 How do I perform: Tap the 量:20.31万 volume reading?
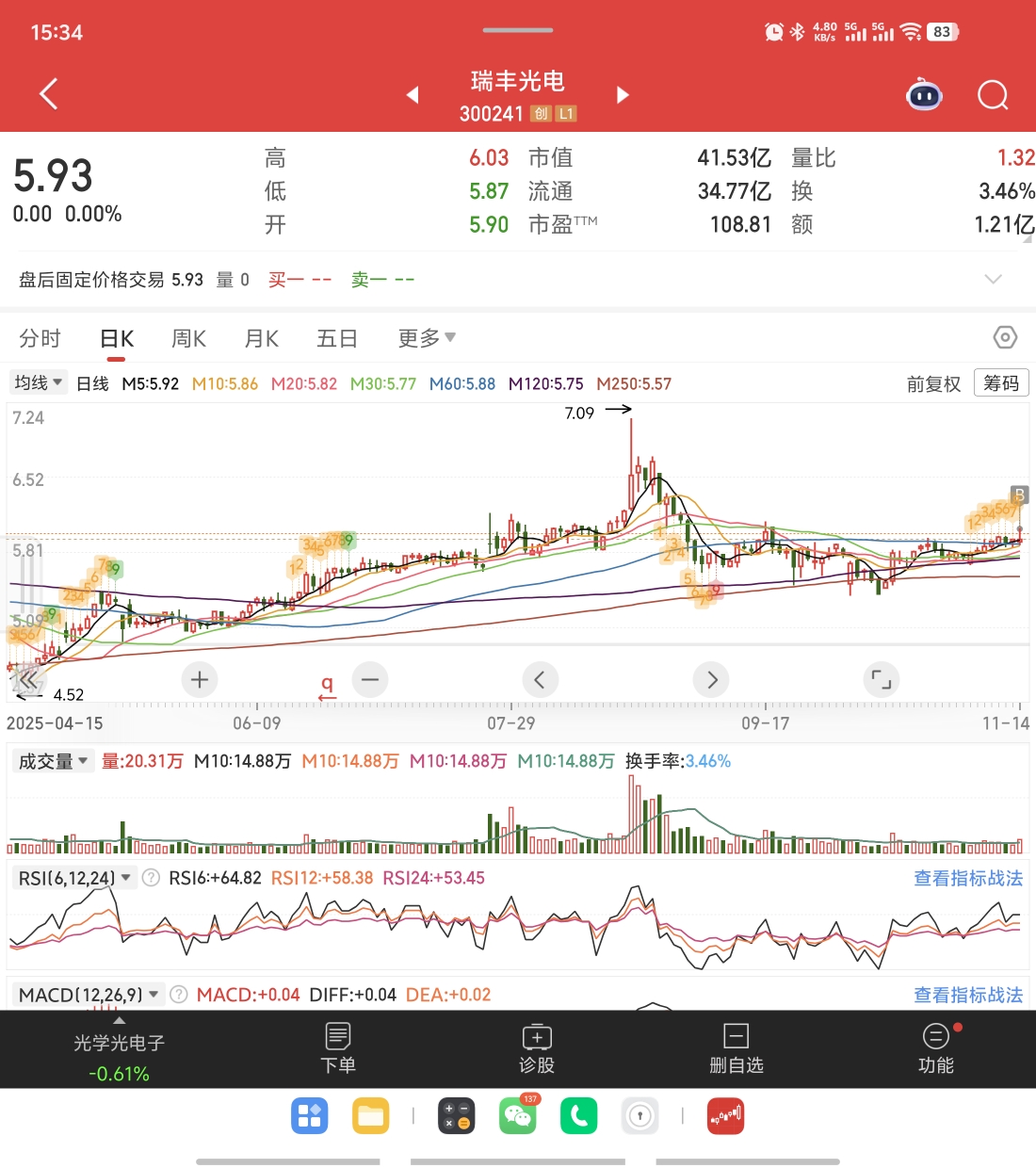pos(142,761)
